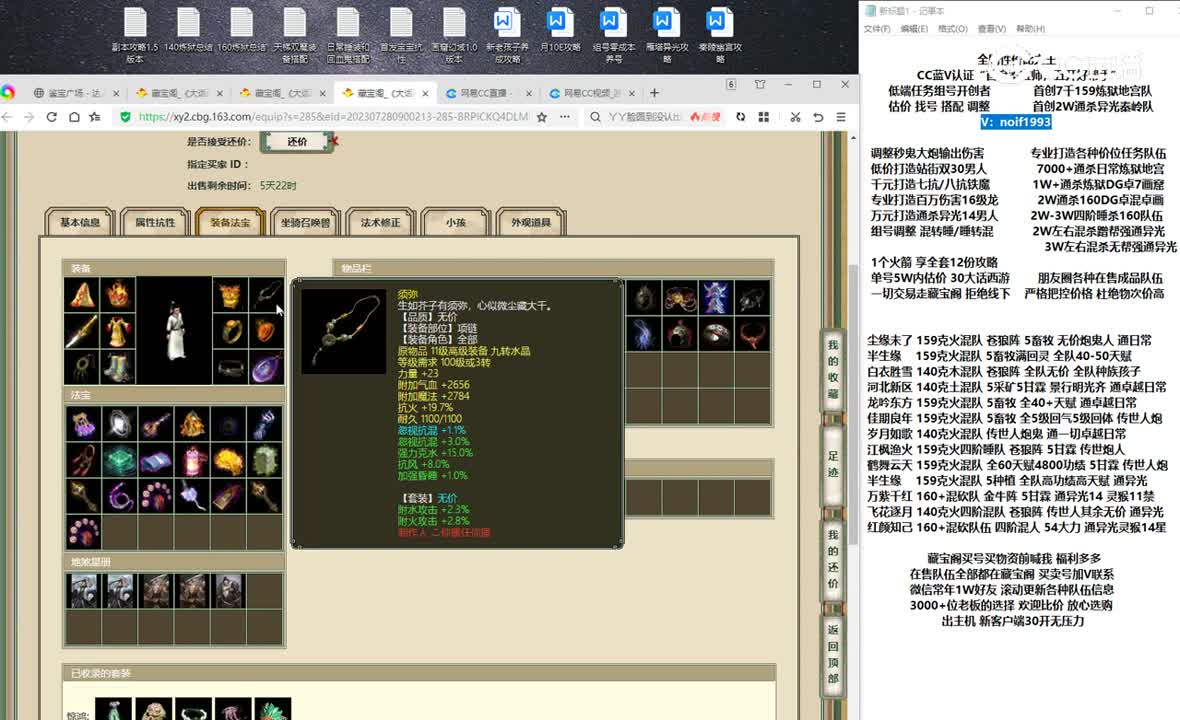Select the boots equipment icon

point(118,367)
